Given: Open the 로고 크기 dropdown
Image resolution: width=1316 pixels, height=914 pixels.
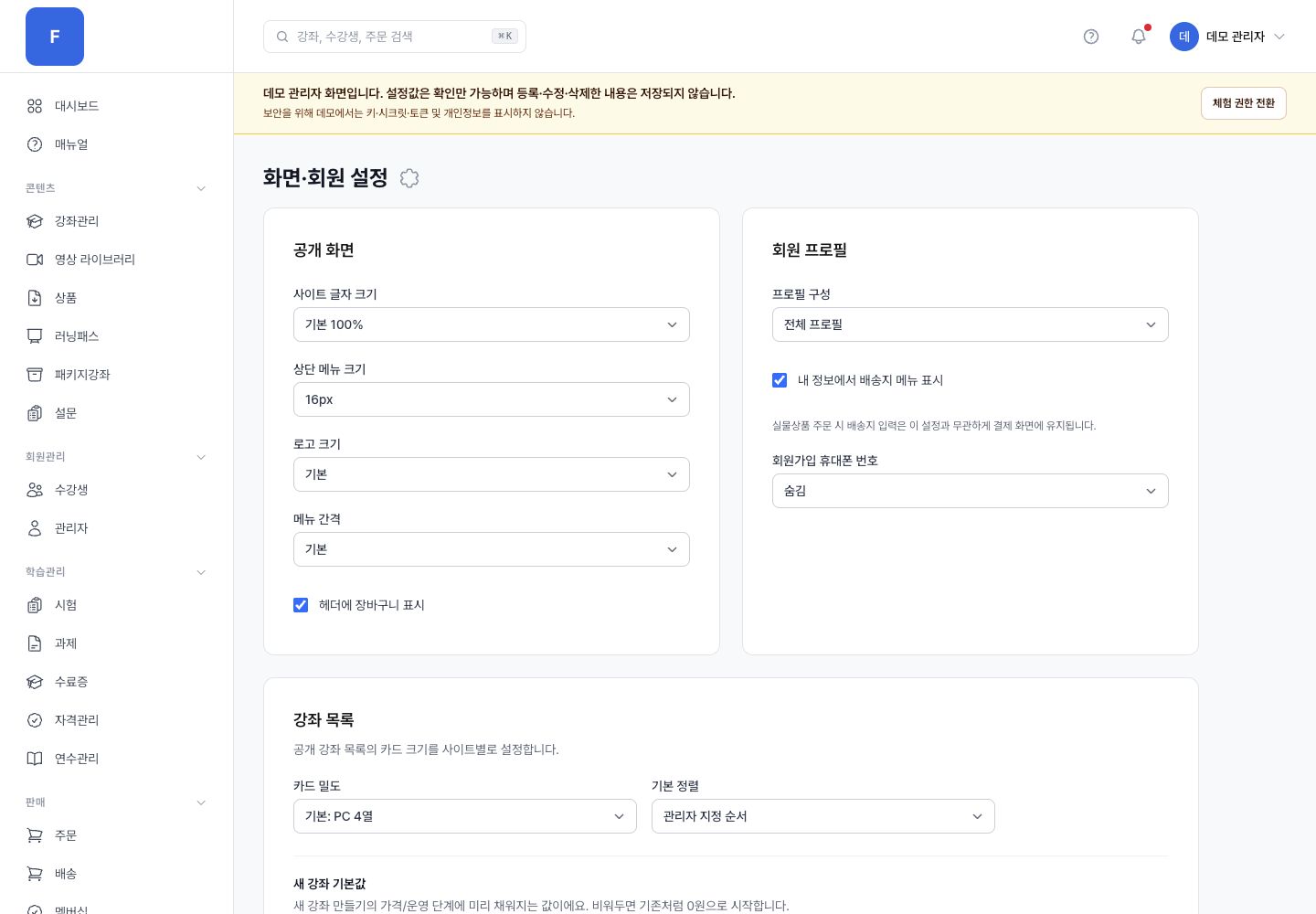Looking at the screenshot, I should (x=492, y=474).
